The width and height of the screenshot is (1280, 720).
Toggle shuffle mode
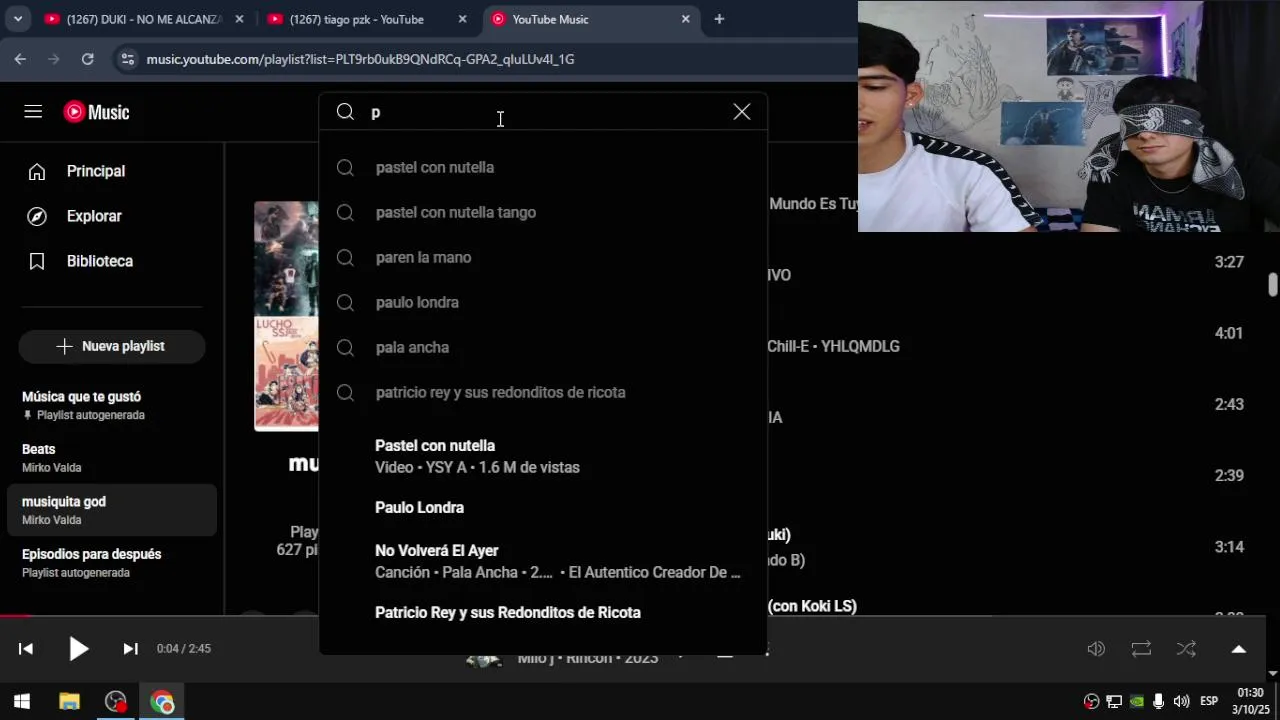1186,649
